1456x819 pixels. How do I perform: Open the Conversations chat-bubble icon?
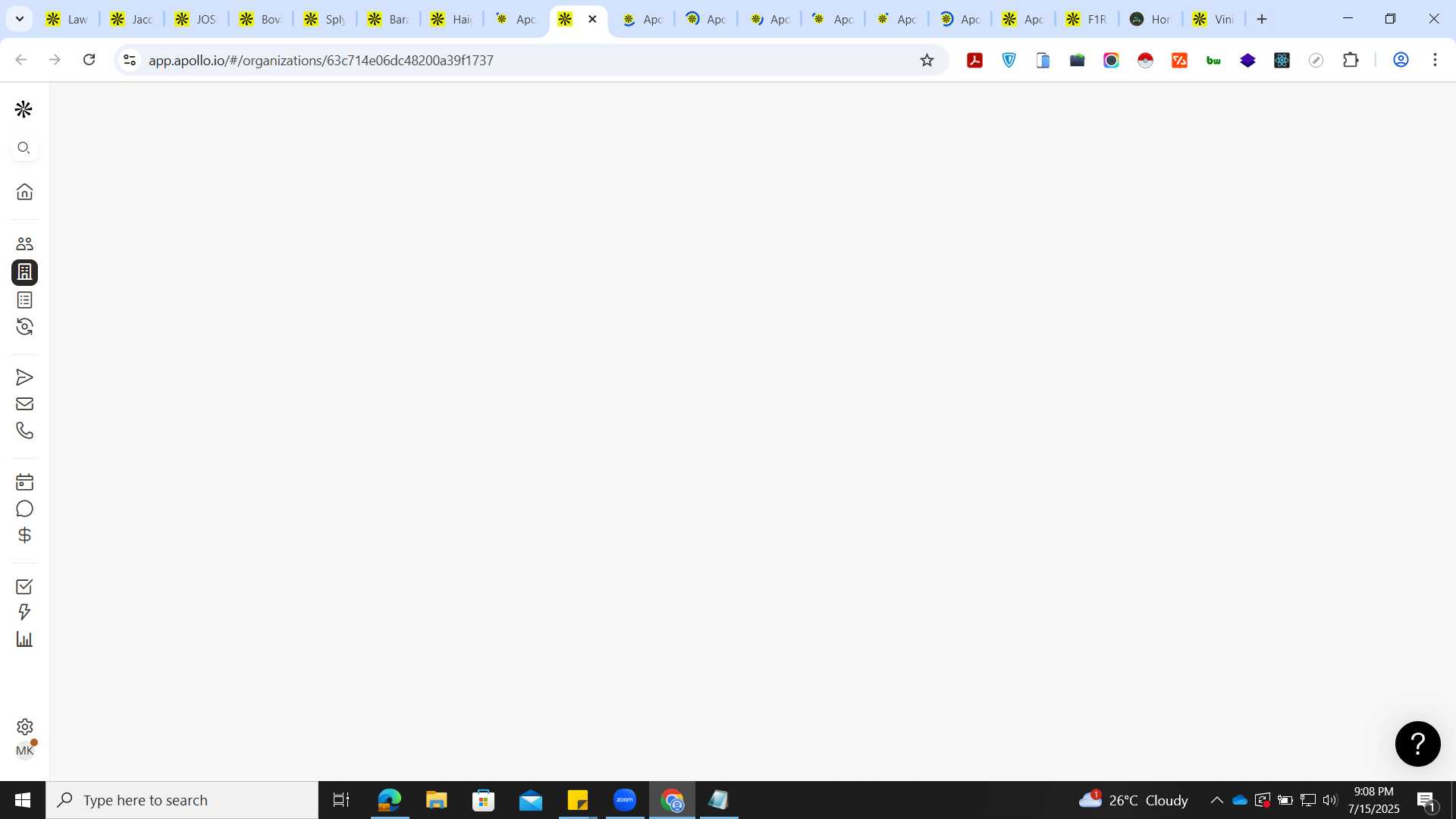[x=24, y=509]
